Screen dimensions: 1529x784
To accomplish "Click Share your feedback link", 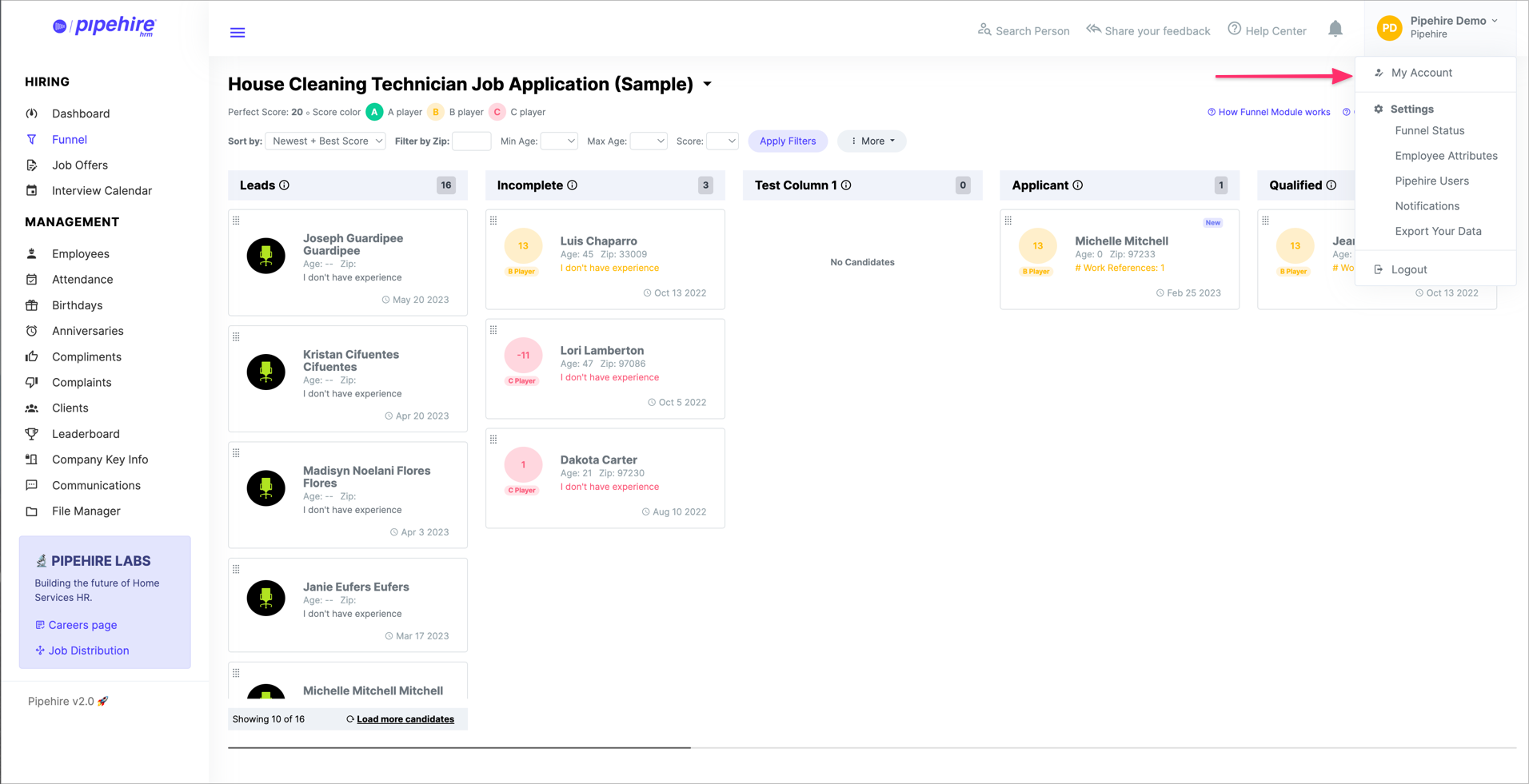I will tap(1148, 30).
